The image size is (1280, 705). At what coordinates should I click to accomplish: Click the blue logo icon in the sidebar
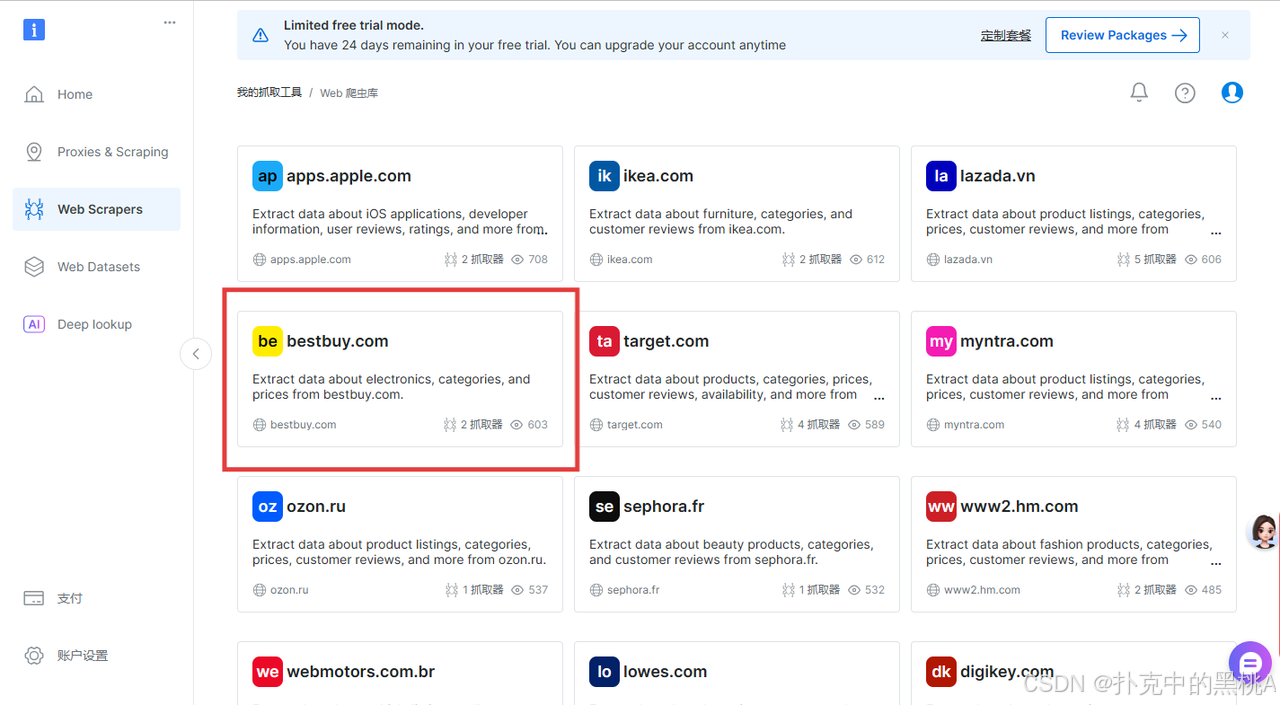click(x=34, y=29)
